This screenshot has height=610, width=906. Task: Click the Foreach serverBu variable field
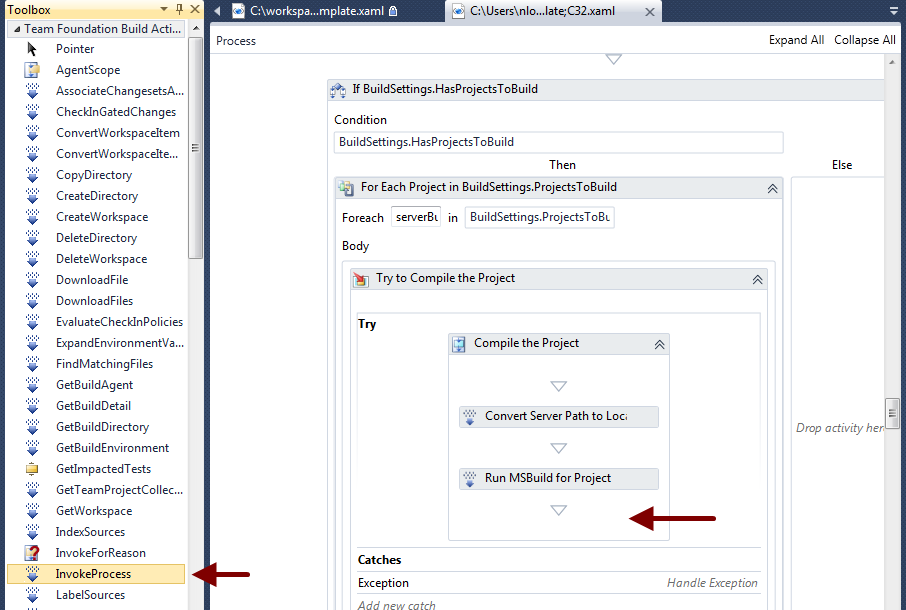416,217
